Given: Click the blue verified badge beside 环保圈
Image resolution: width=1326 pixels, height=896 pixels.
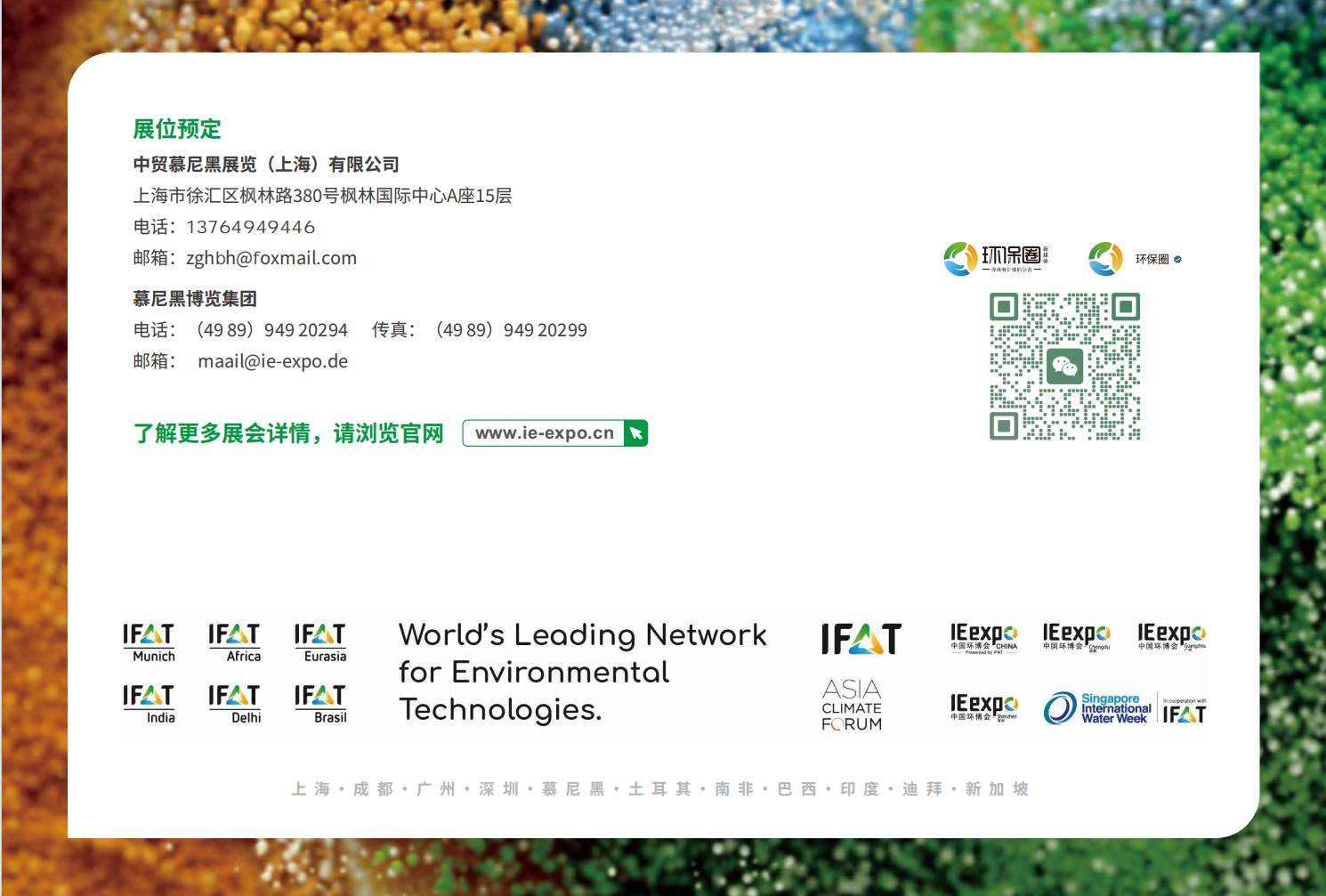Looking at the screenshot, I should tap(1177, 260).
